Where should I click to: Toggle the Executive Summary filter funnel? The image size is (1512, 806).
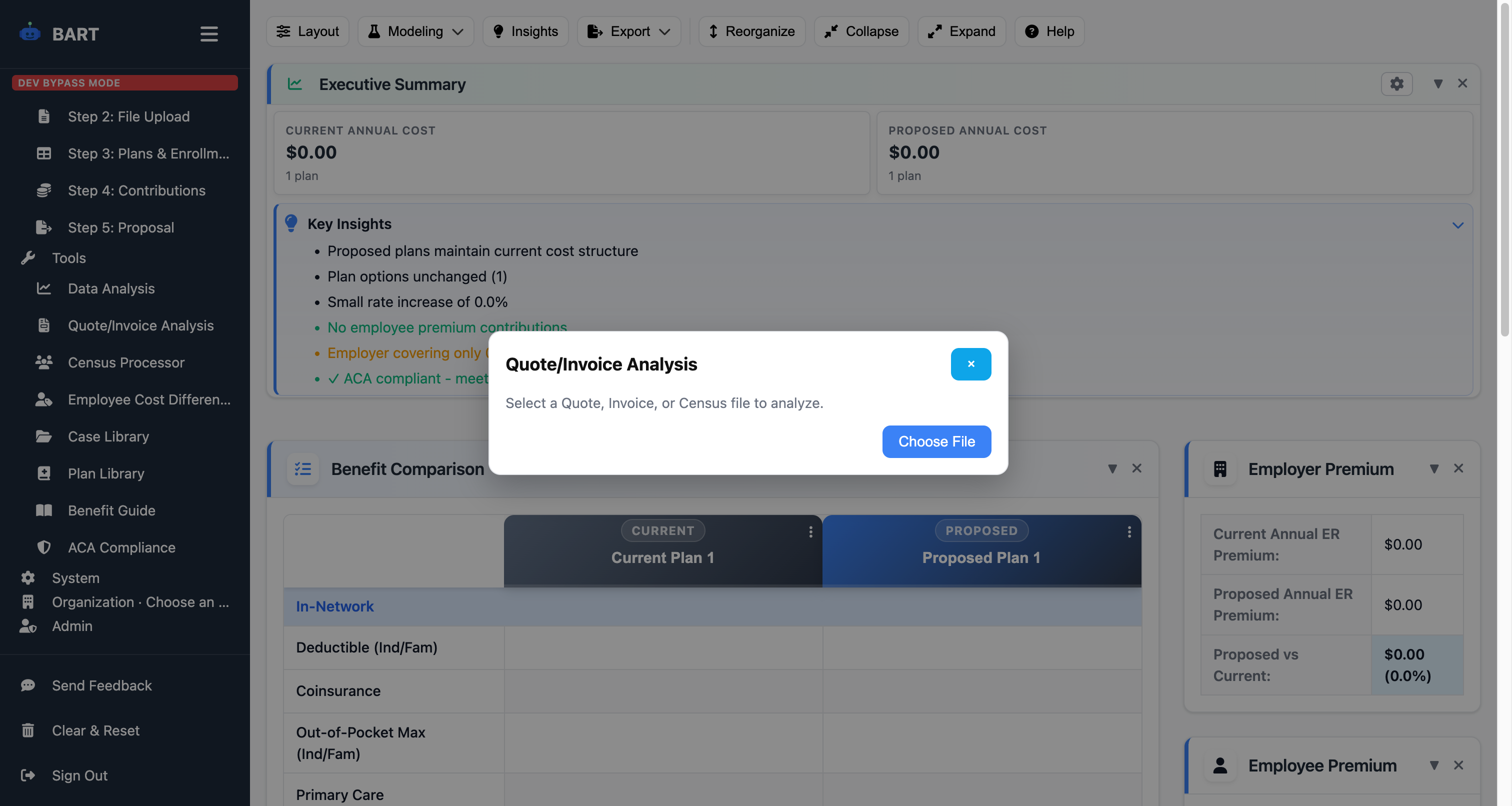1438,83
